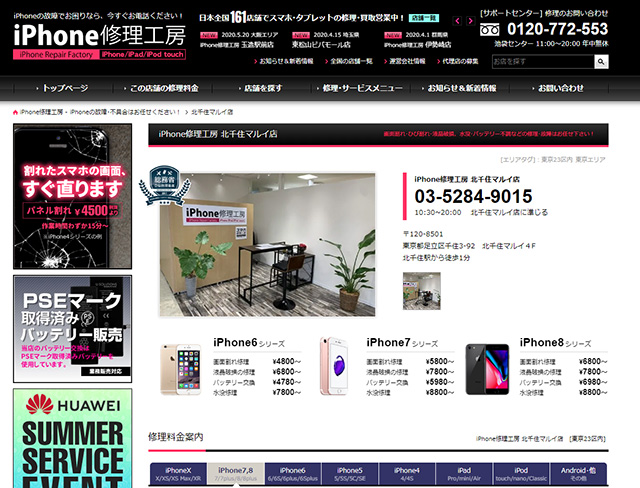Click the store phone number 03-5284-9015
Screen dimensions: 640x488
click(x=473, y=196)
